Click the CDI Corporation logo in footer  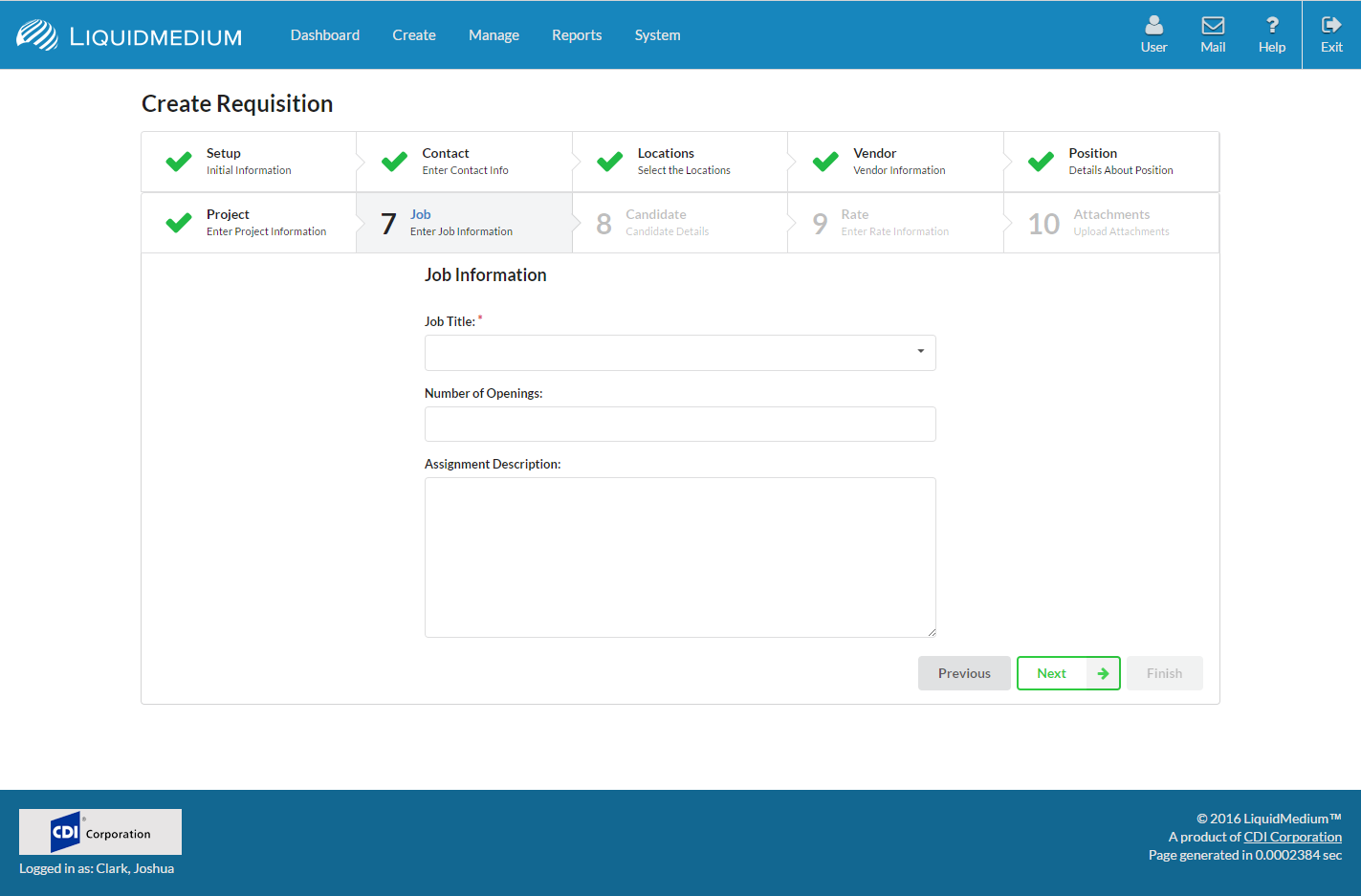point(100,832)
